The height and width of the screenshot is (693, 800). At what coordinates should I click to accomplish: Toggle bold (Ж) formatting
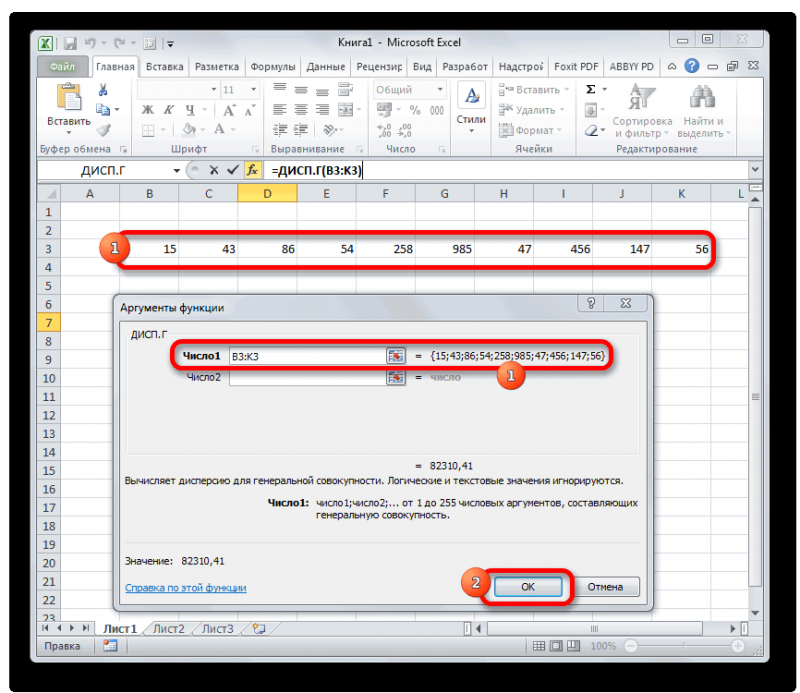[147, 110]
